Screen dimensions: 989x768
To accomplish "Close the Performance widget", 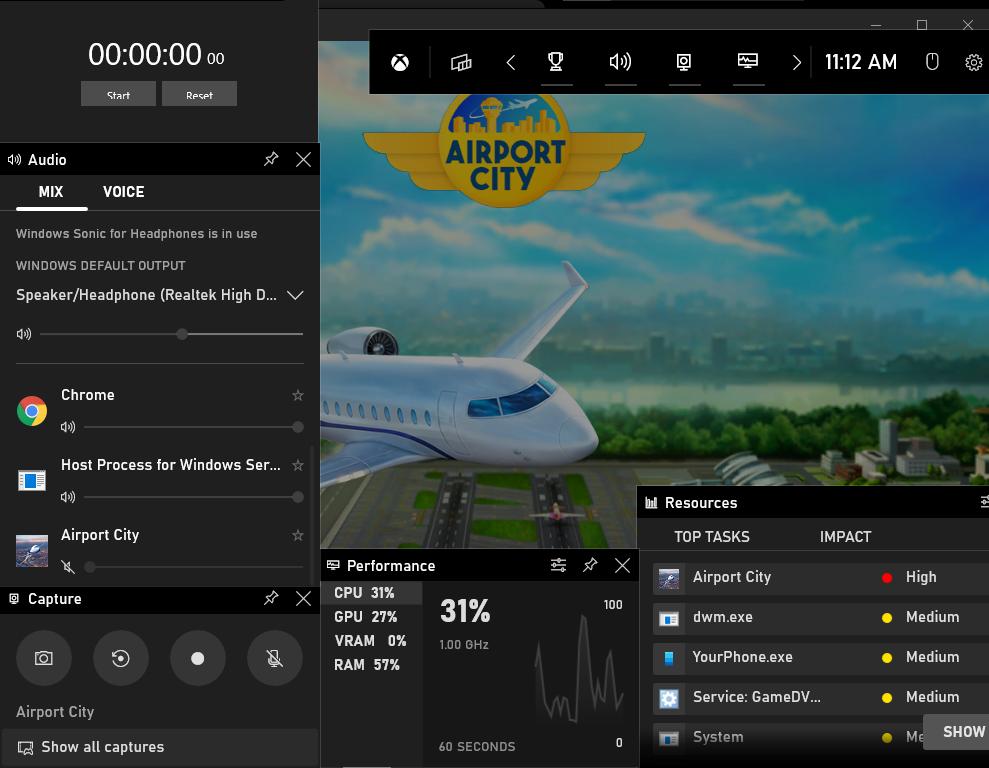I will [623, 566].
